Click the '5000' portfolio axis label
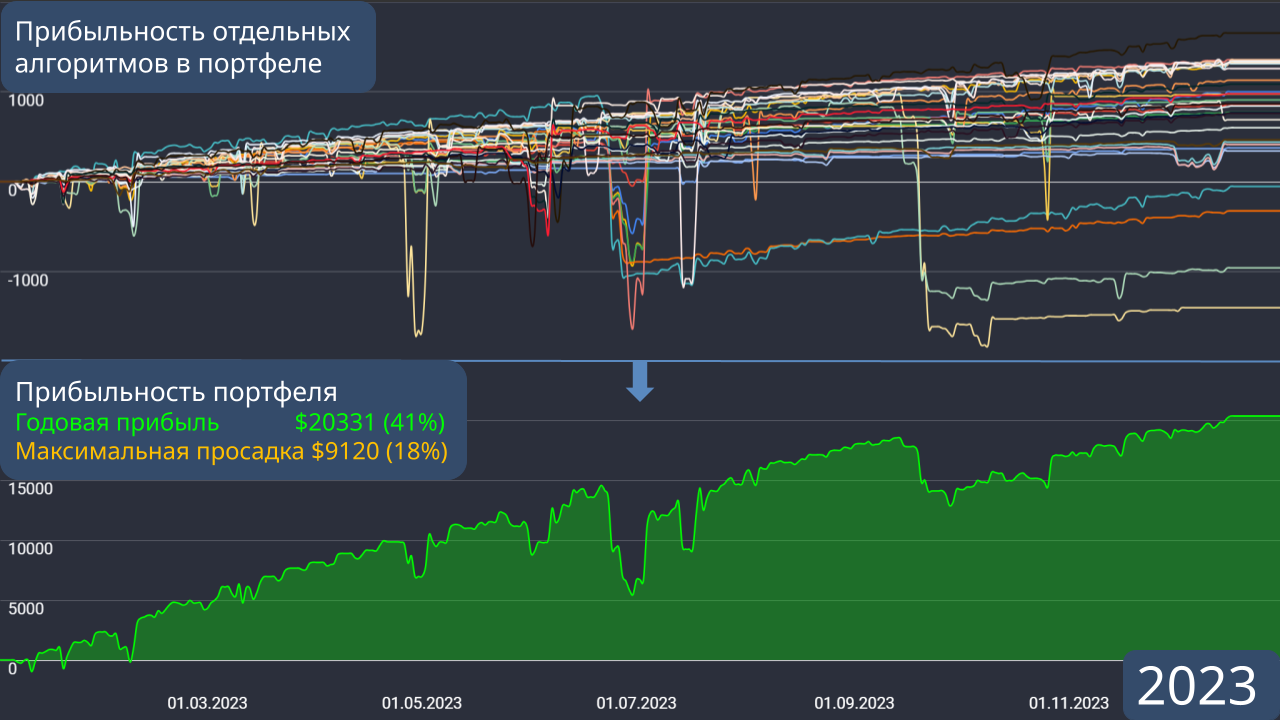Screen dimensions: 1280x720 26,609
